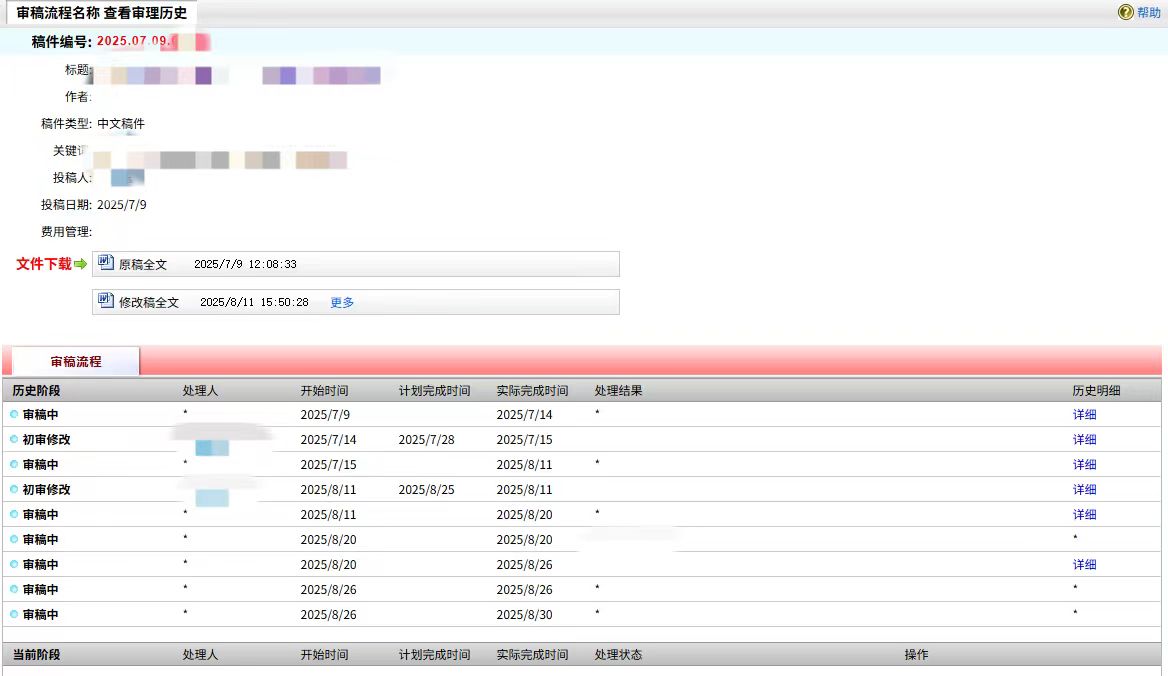Click 更多 to show more revised files
The height and width of the screenshot is (676, 1168).
tap(342, 302)
